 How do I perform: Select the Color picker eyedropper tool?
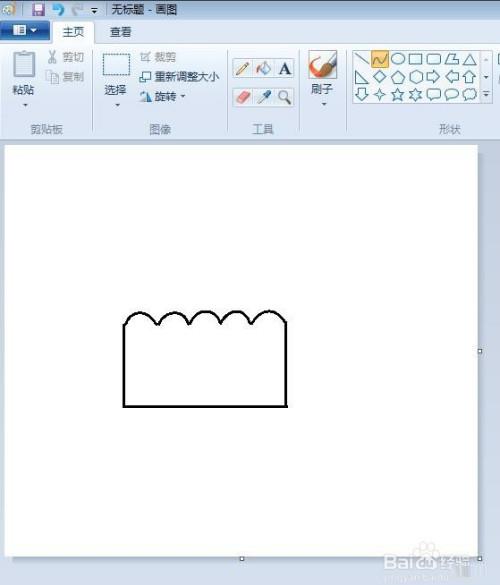[263, 97]
